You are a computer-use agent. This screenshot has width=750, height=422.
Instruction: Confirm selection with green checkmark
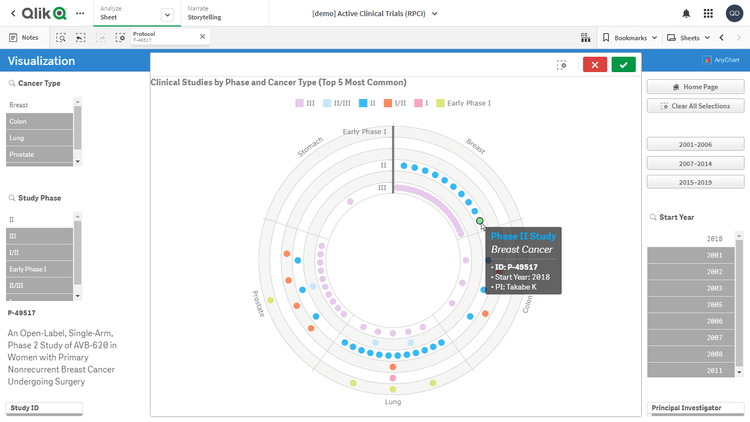click(x=624, y=65)
